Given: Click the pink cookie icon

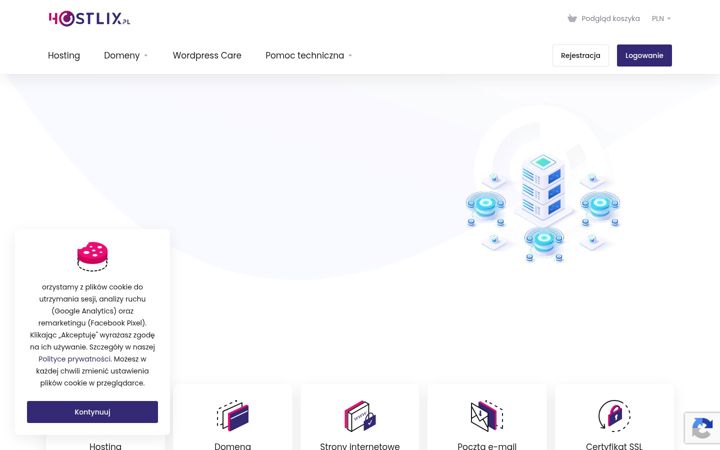Looking at the screenshot, I should point(92,256).
